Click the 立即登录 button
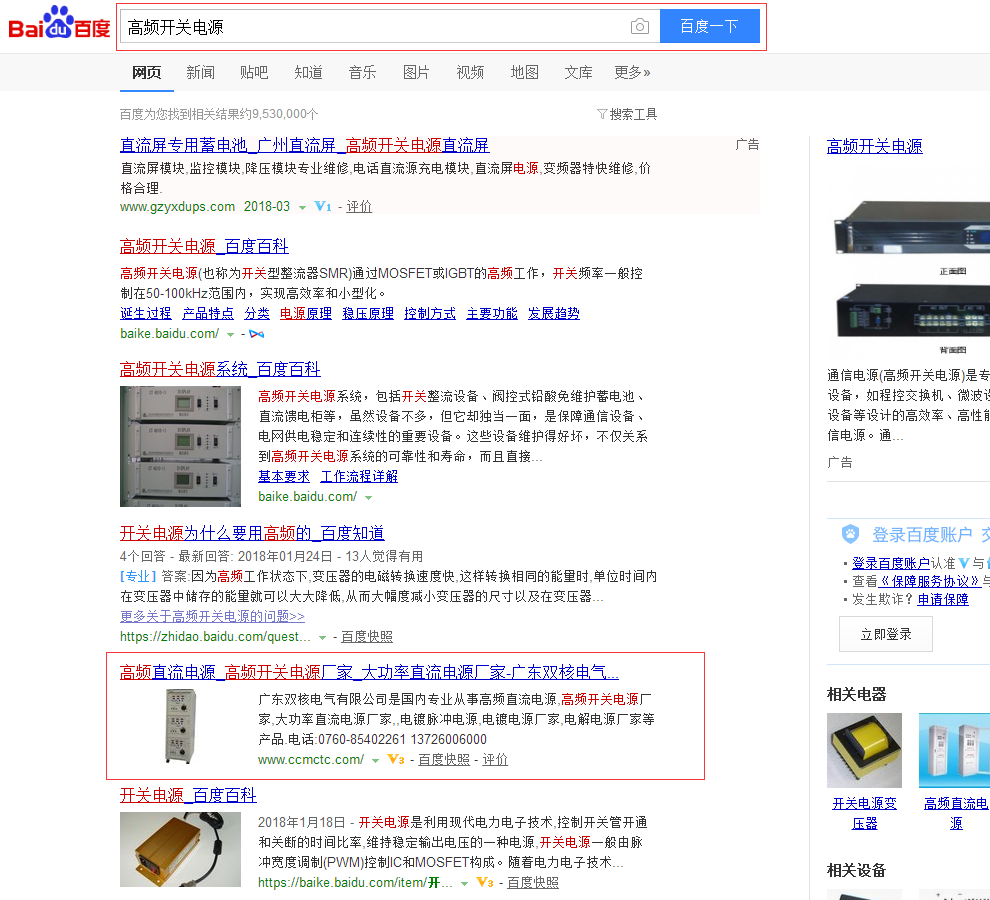The image size is (990, 900). coord(885,634)
